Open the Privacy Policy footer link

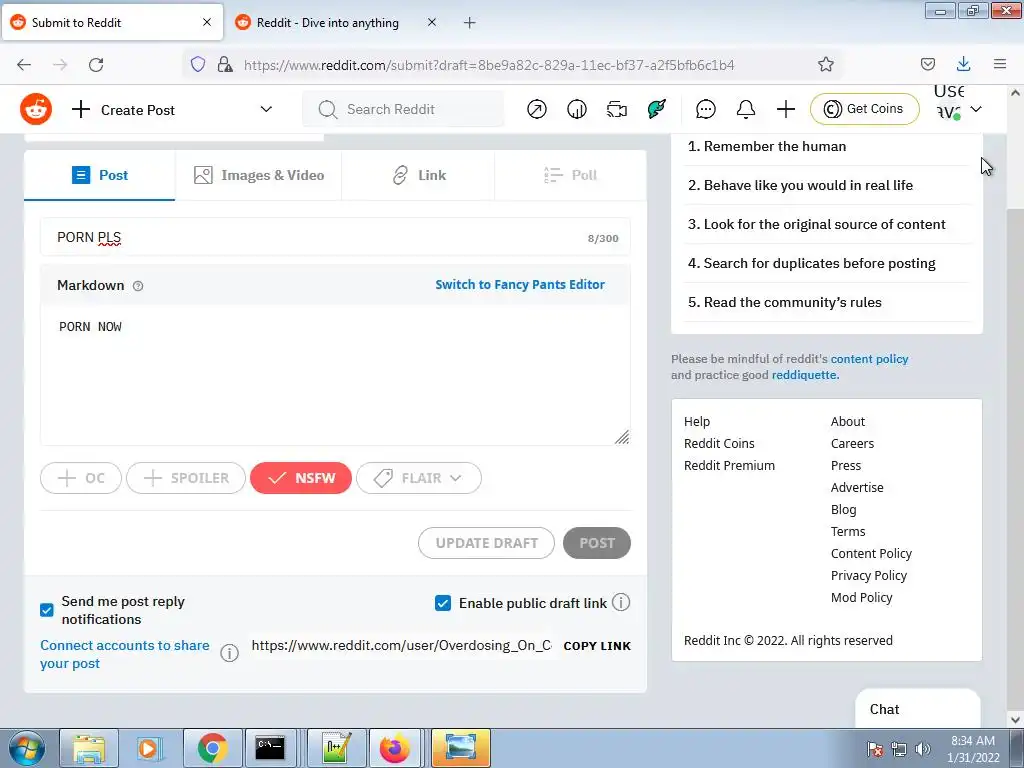point(869,575)
